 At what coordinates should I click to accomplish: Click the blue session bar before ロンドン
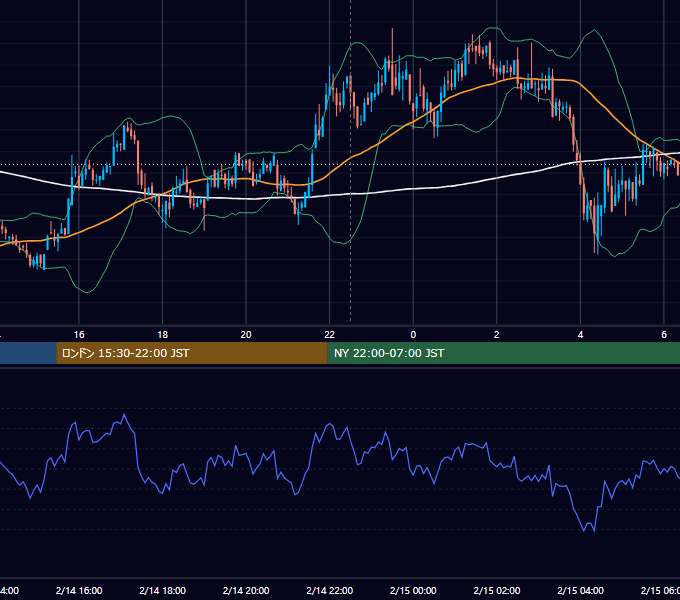[x=28, y=353]
